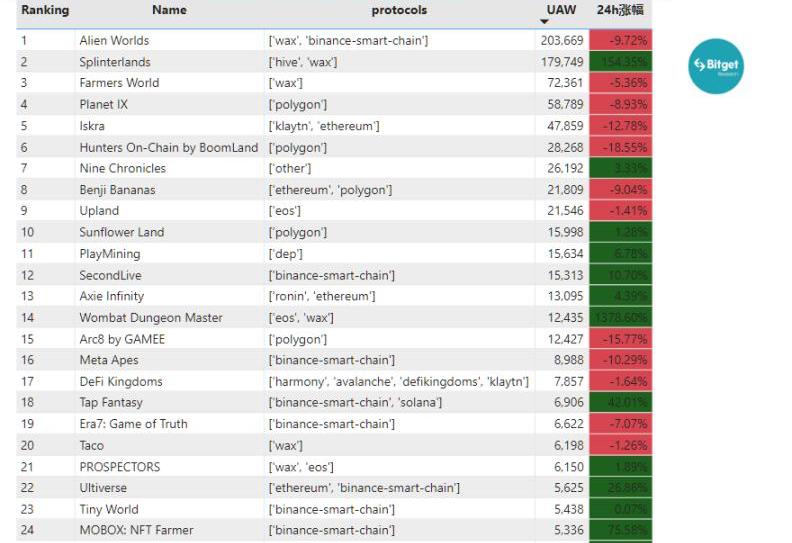Select Hunters On-Chain by BoomLand name
The image size is (792, 543).
pos(168,148)
